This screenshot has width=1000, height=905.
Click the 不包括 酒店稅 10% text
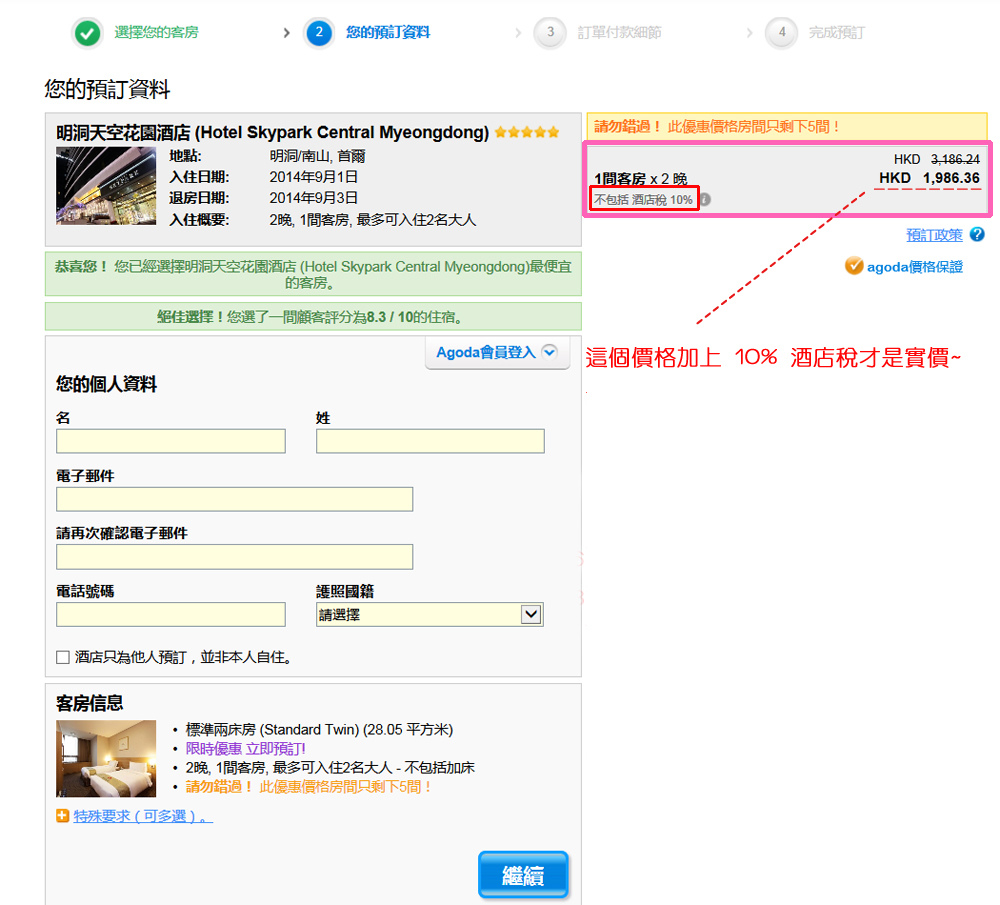[643, 200]
